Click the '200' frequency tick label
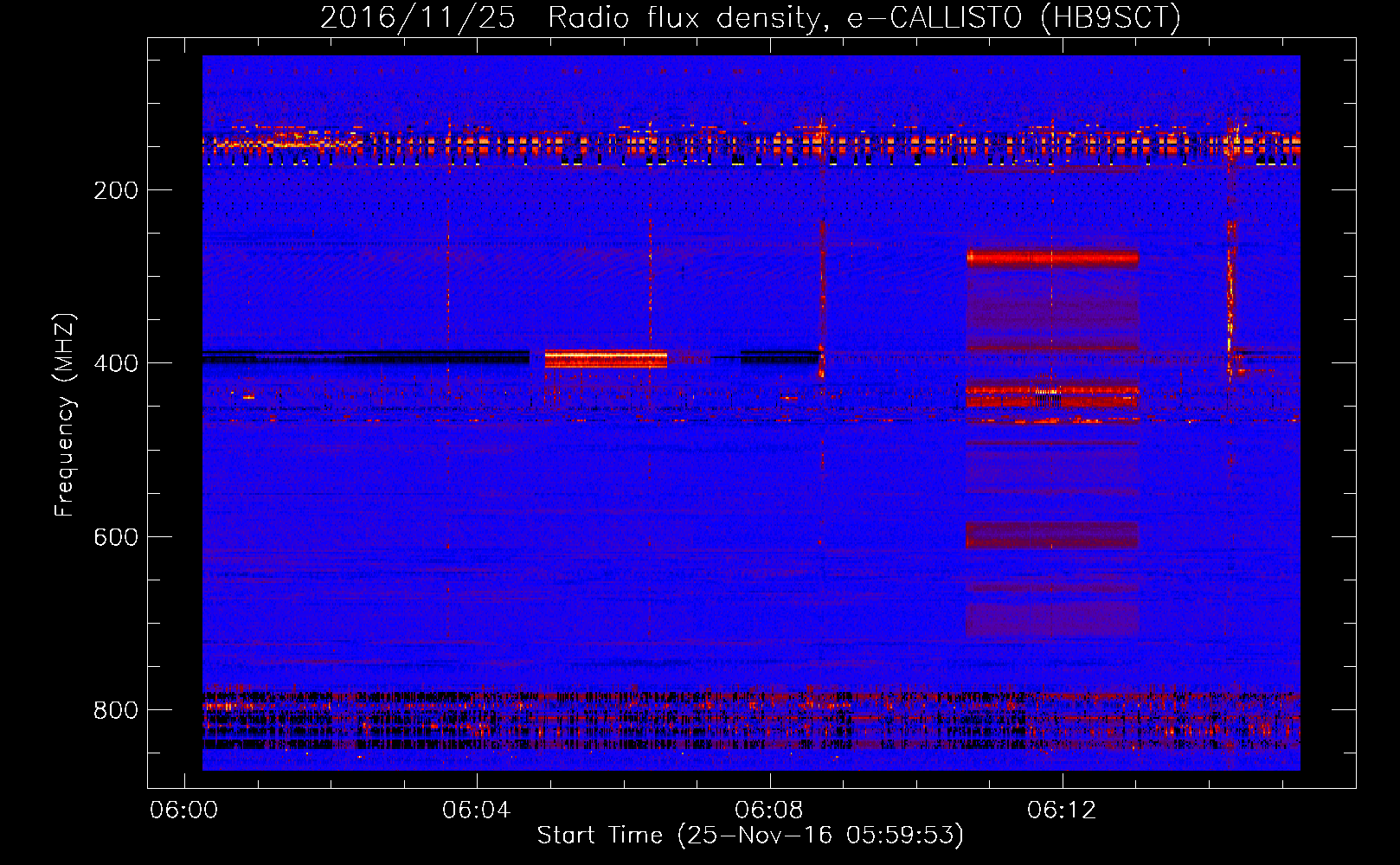Viewport: 1400px width, 865px height. pyautogui.click(x=116, y=190)
